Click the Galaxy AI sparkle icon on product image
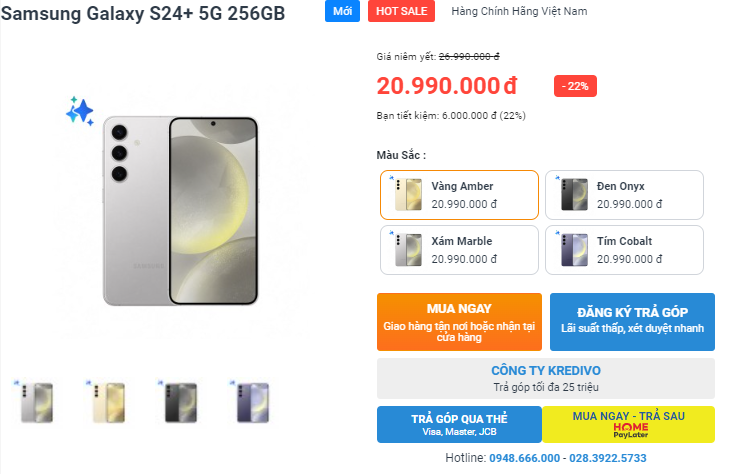This screenshot has width=730, height=474. tap(80, 111)
